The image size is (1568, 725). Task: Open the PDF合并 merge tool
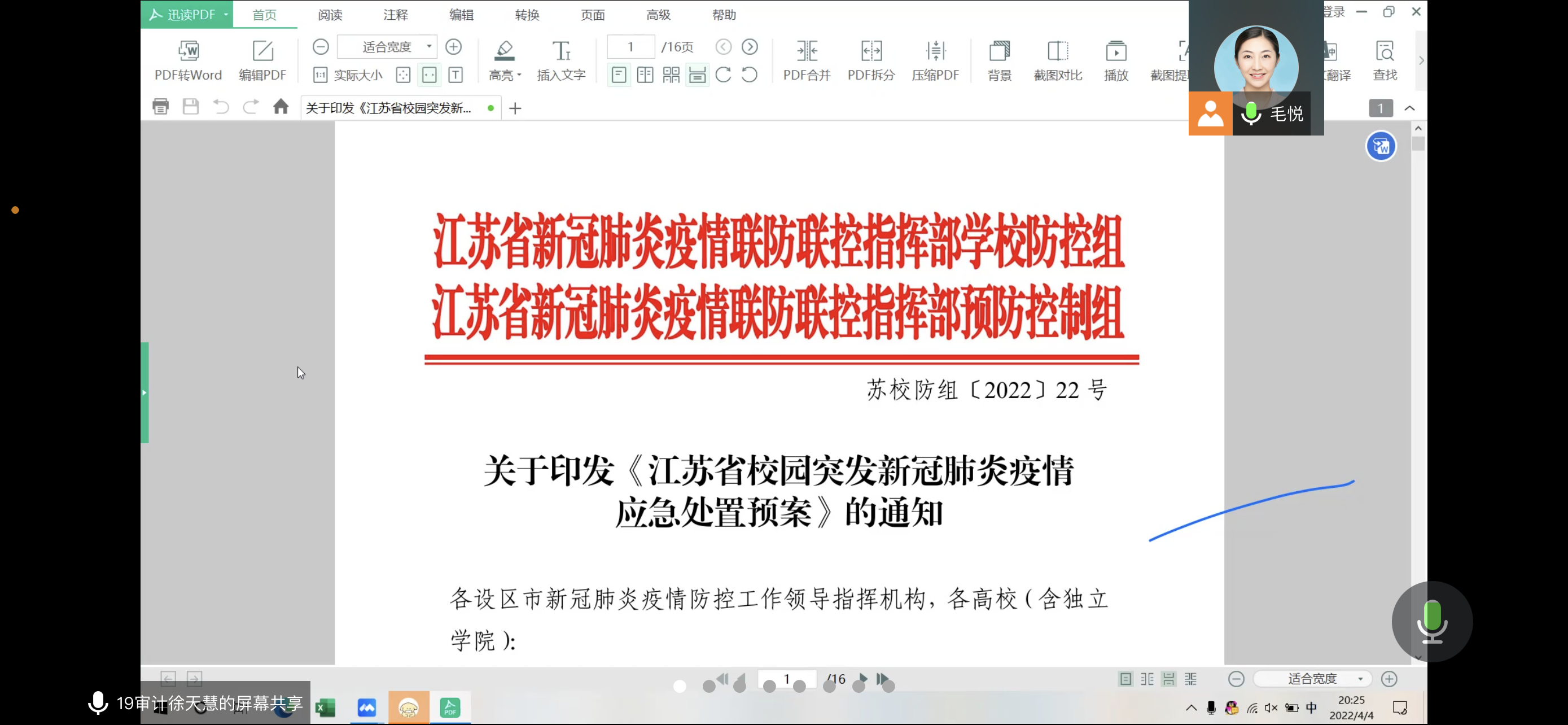807,51
